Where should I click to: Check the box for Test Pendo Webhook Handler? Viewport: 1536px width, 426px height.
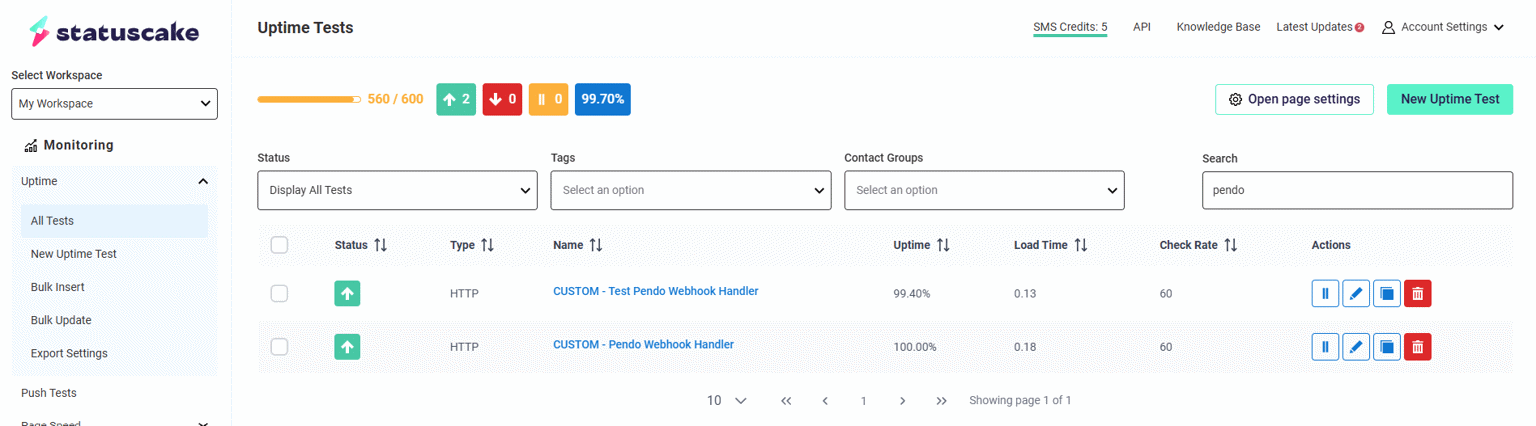tap(280, 293)
